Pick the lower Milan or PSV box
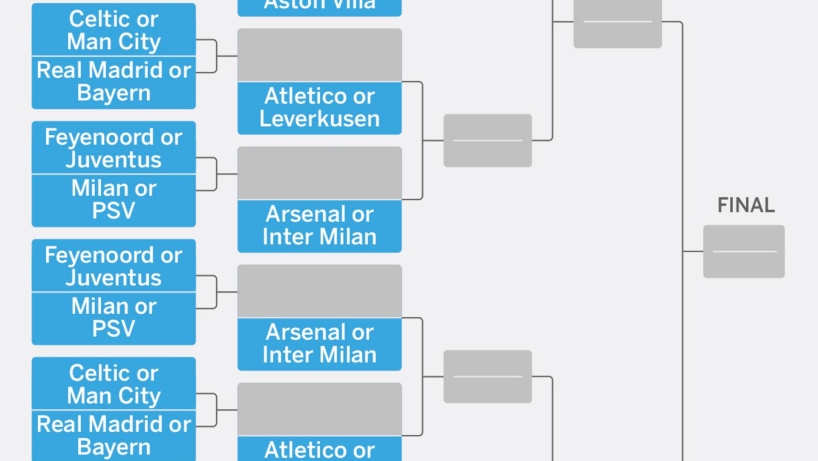This screenshot has width=818, height=461. [x=114, y=319]
